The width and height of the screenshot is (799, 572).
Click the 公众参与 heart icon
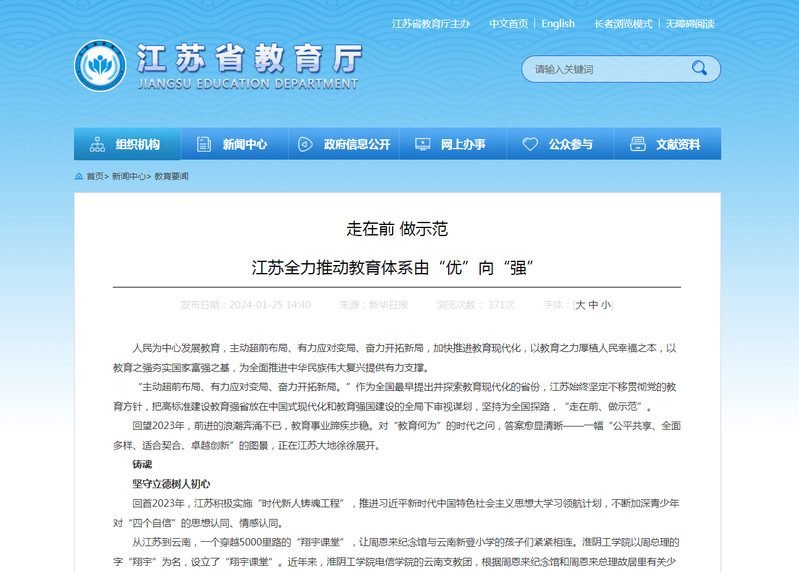pos(530,144)
